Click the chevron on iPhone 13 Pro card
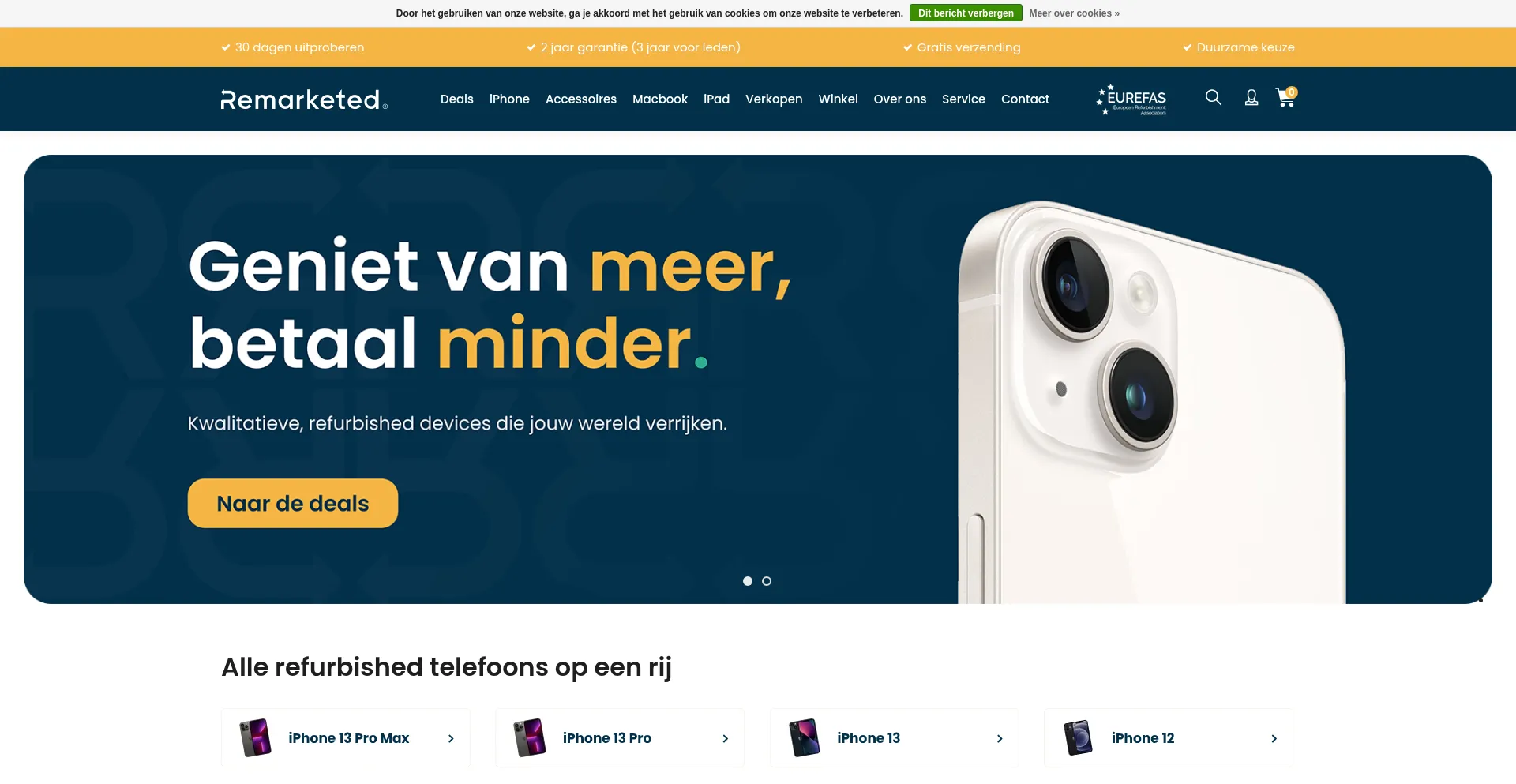1516x784 pixels. [726, 739]
